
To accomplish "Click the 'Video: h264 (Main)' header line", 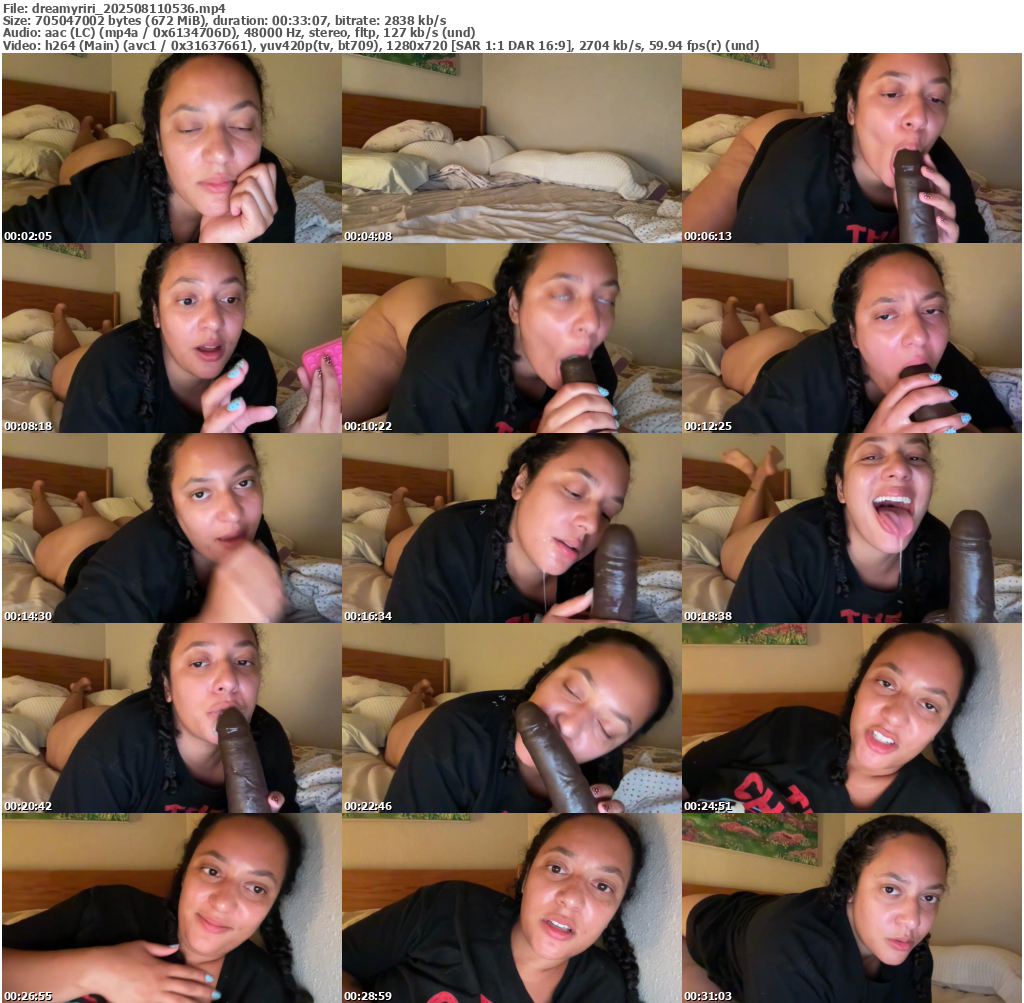I will [x=381, y=46].
